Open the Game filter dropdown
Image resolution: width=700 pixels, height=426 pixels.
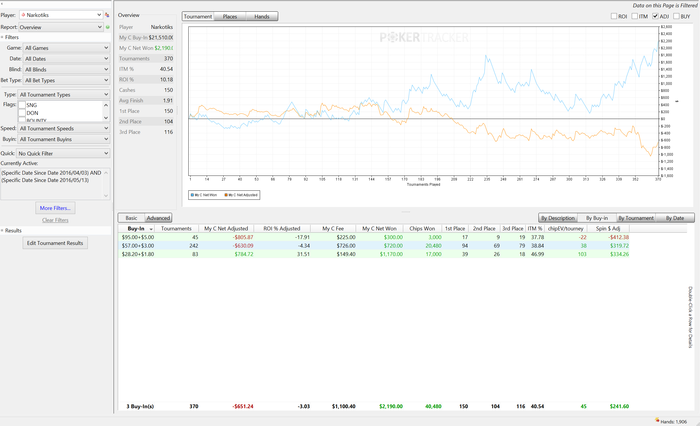[66, 48]
